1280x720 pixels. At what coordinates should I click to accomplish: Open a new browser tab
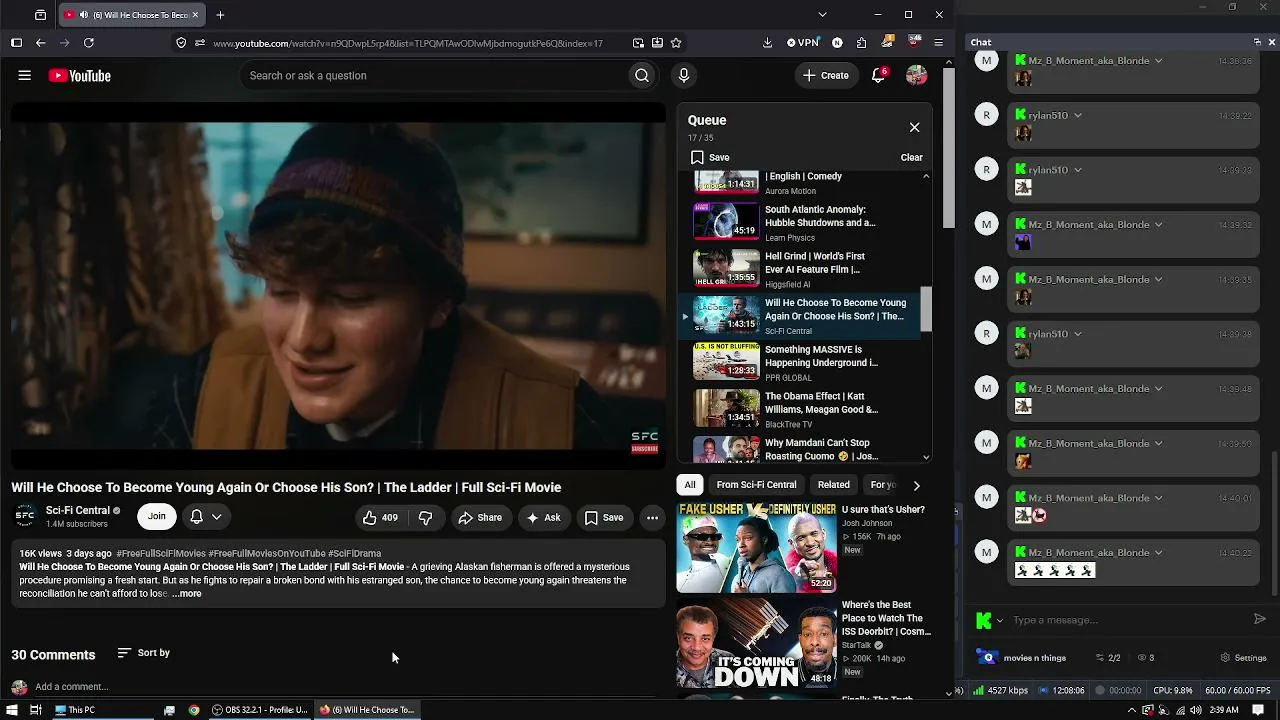[x=220, y=15]
